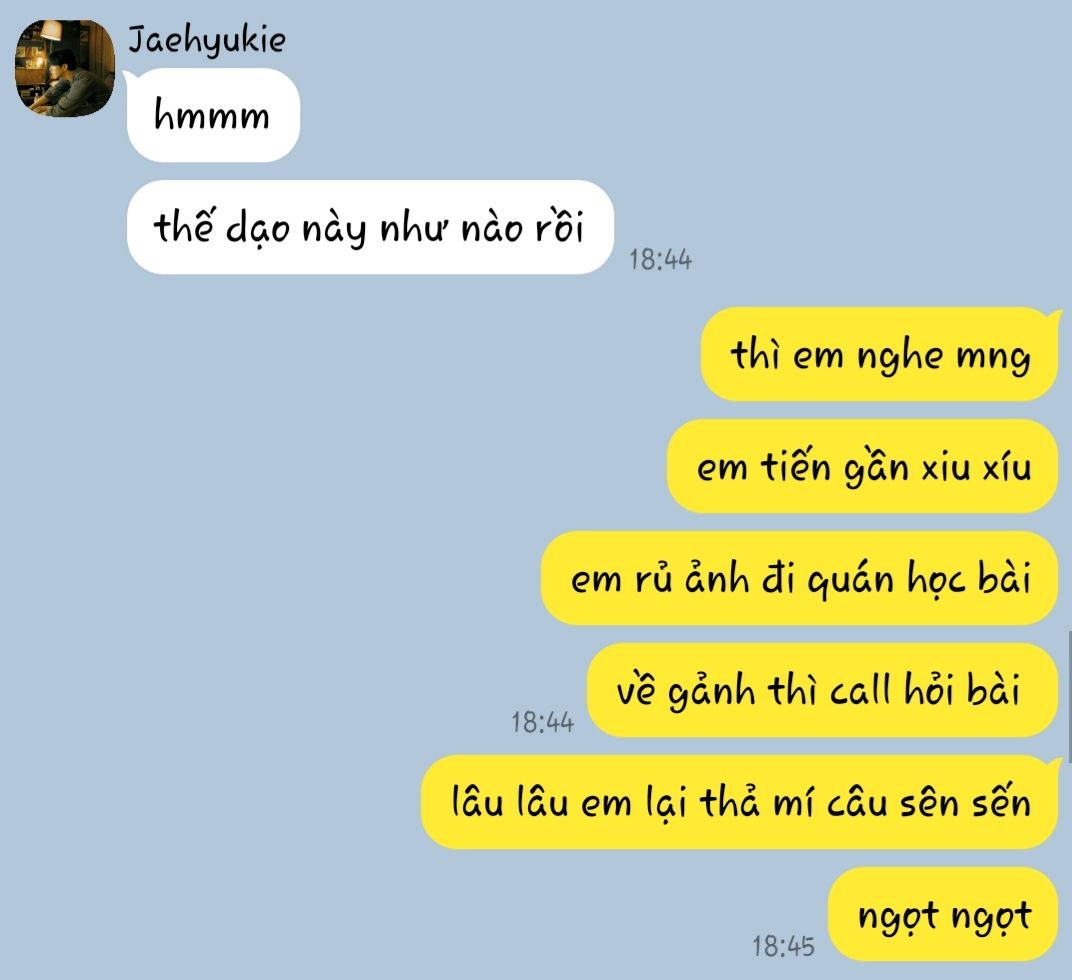Open Jaehyukie's profile picture
Screen dimensions: 1072x980
(65, 68)
